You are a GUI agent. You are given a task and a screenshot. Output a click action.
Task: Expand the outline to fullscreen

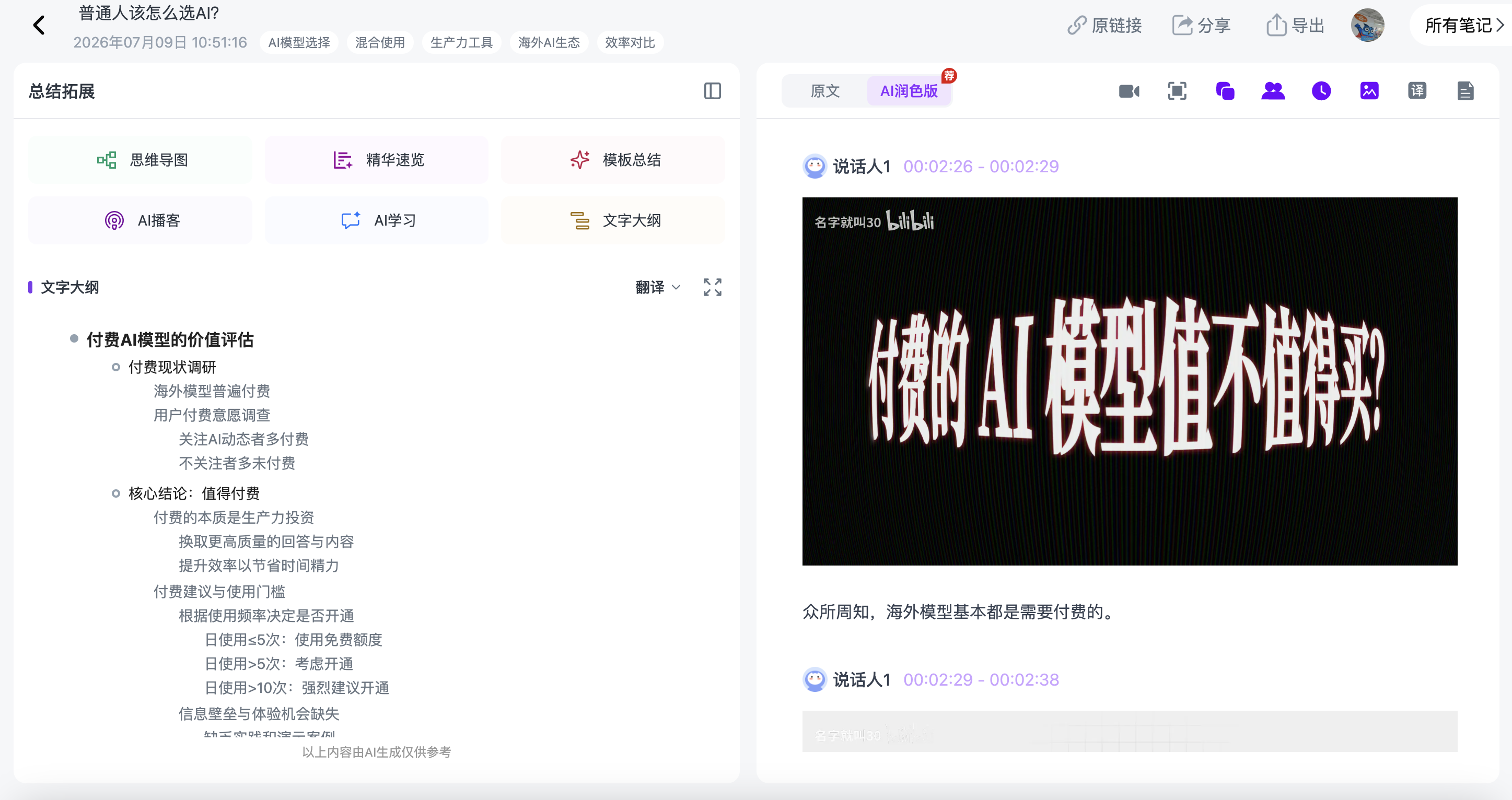(712, 287)
